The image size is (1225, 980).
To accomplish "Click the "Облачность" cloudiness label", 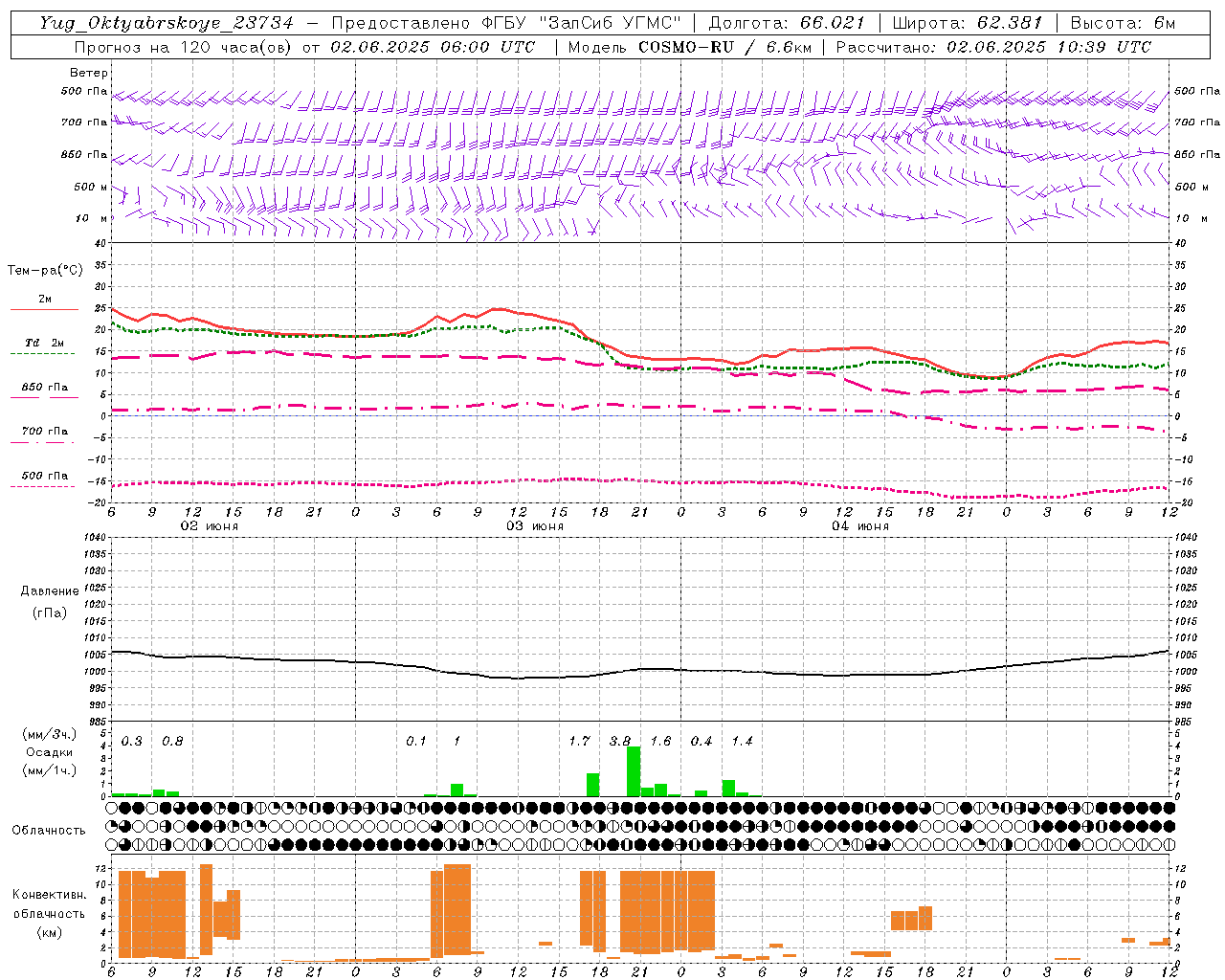I will [x=49, y=830].
